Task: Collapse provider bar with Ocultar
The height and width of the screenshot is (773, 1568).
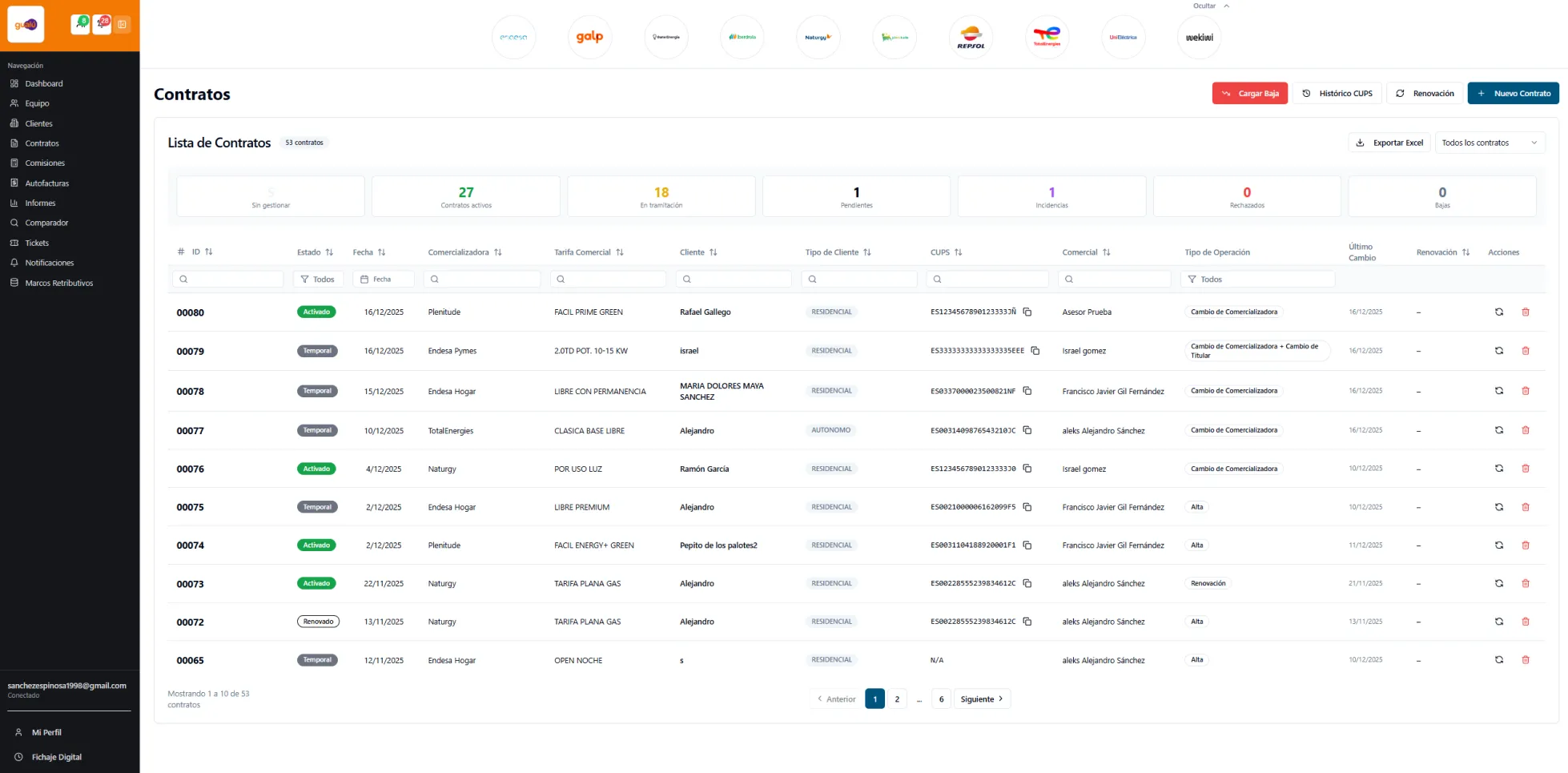Action: point(1210,6)
